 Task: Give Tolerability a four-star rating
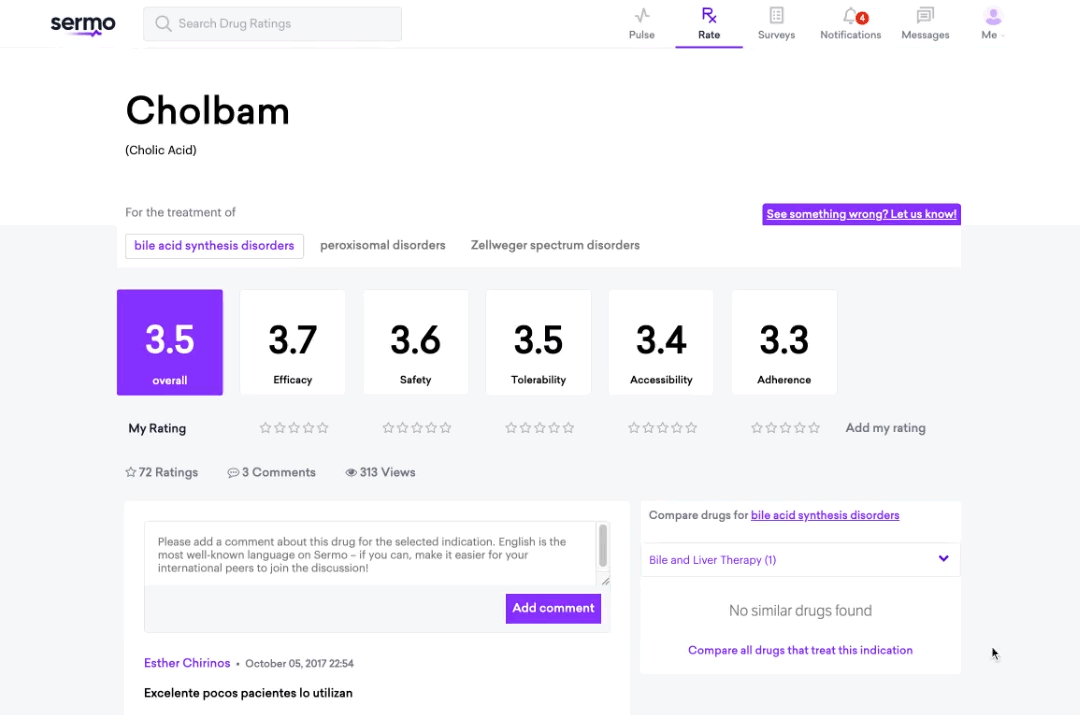(x=554, y=428)
